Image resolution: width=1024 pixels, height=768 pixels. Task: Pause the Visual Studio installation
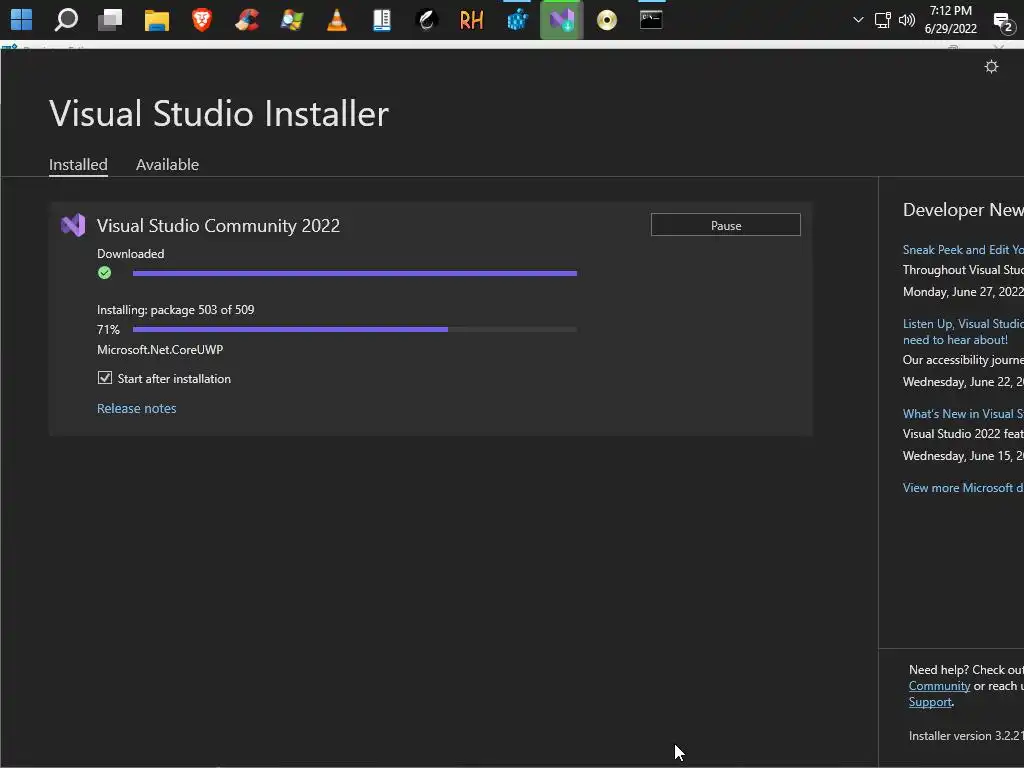pos(726,225)
